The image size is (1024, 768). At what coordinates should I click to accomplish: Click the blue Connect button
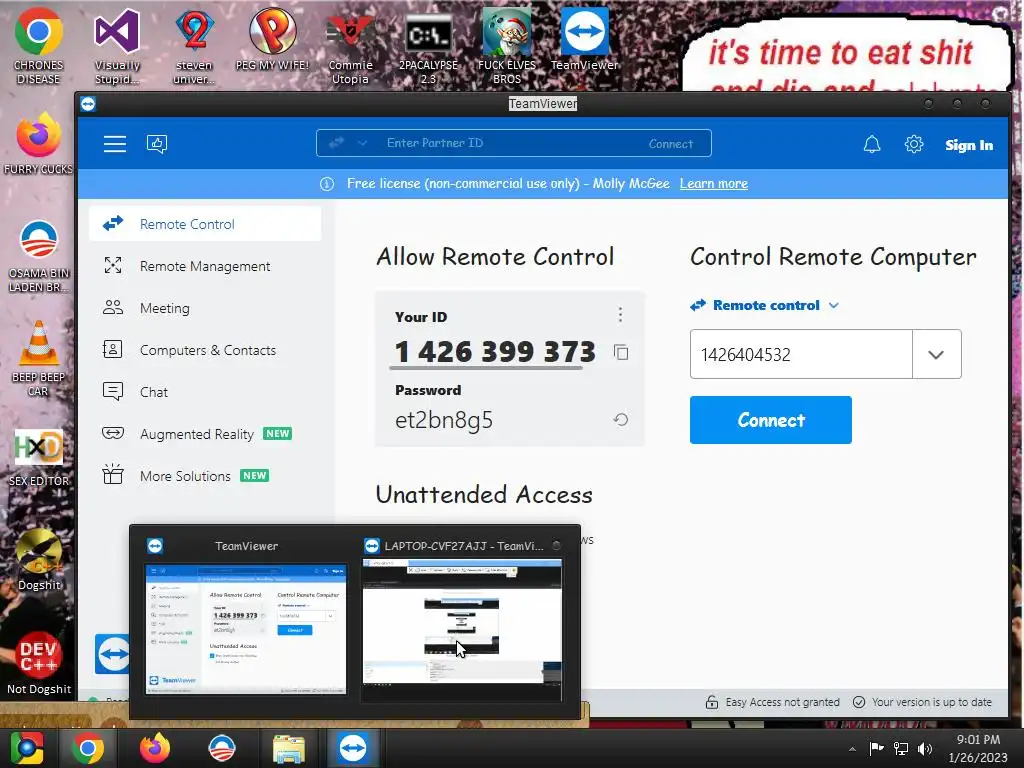pyautogui.click(x=771, y=420)
